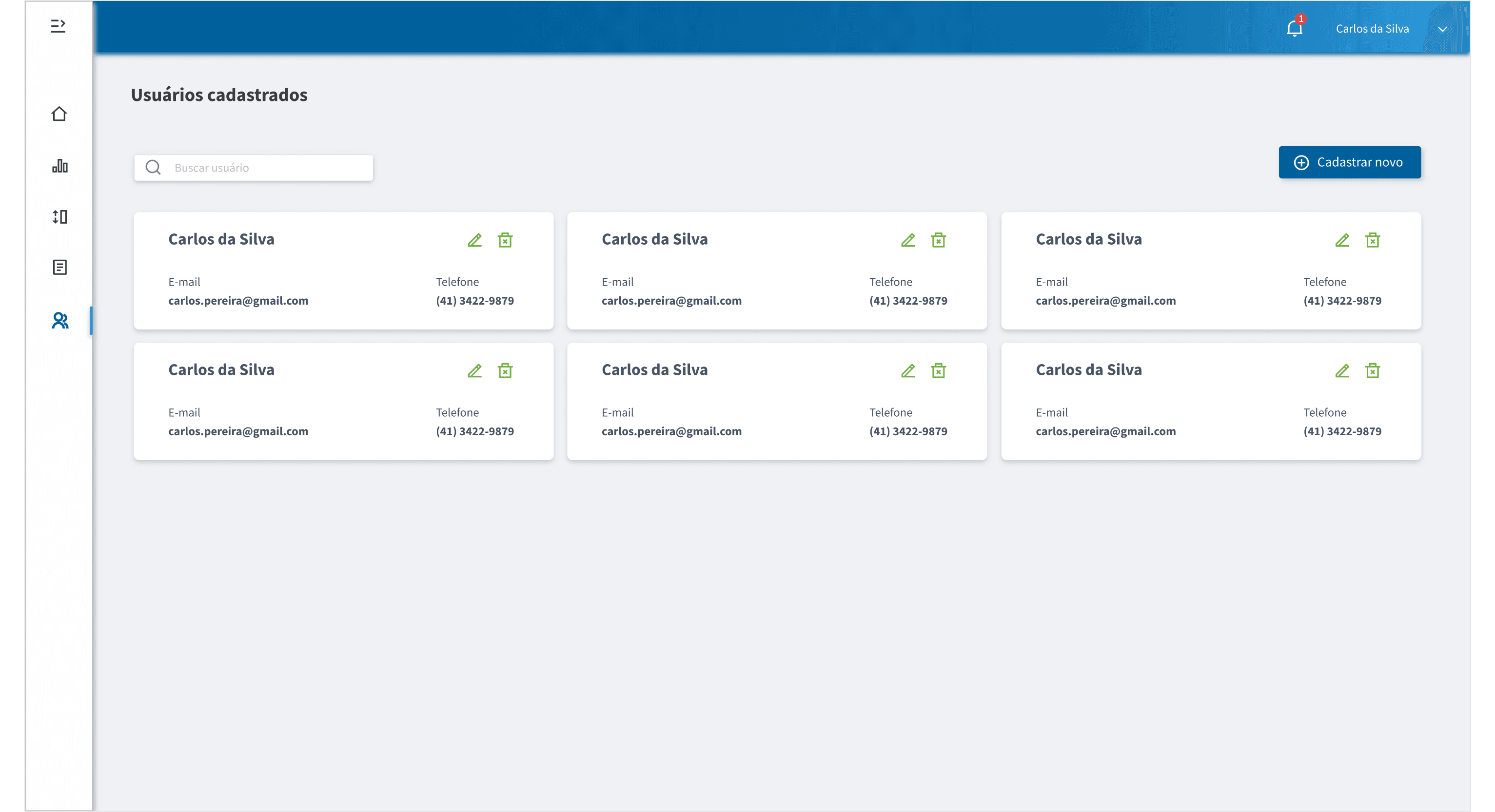Viewport: 1495px width, 812px height.
Task: Click the email in top-left card
Action: (x=238, y=300)
